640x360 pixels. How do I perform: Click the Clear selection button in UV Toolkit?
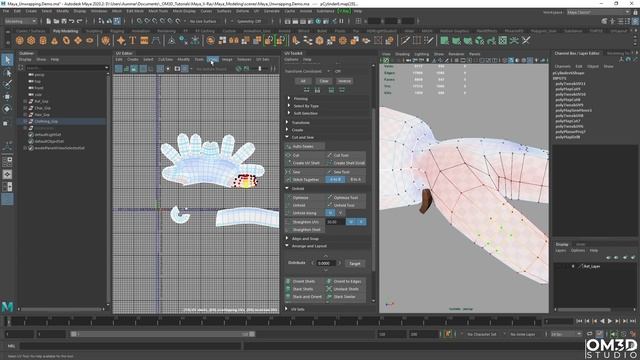point(324,81)
